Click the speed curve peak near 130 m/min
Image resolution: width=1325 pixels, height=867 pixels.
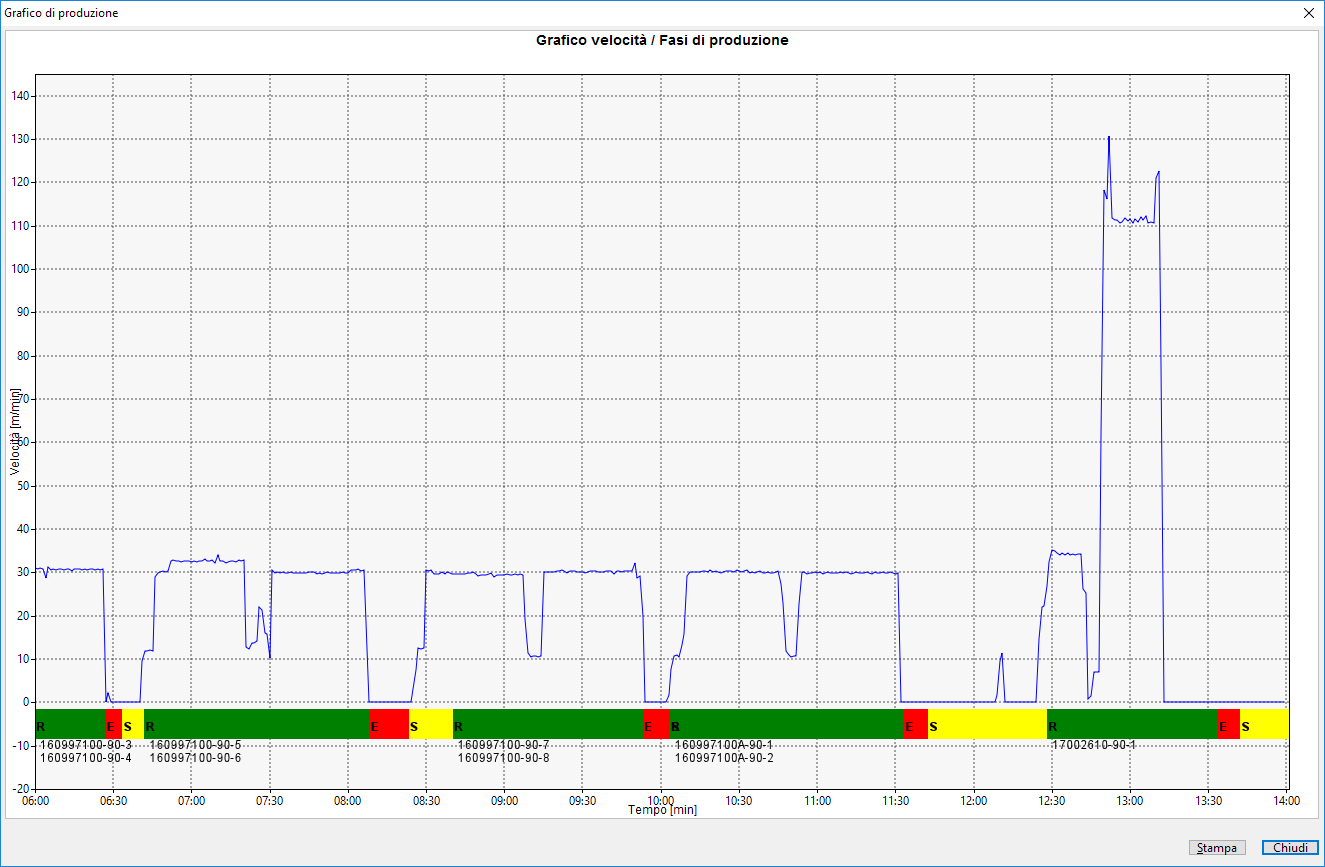(x=1109, y=137)
